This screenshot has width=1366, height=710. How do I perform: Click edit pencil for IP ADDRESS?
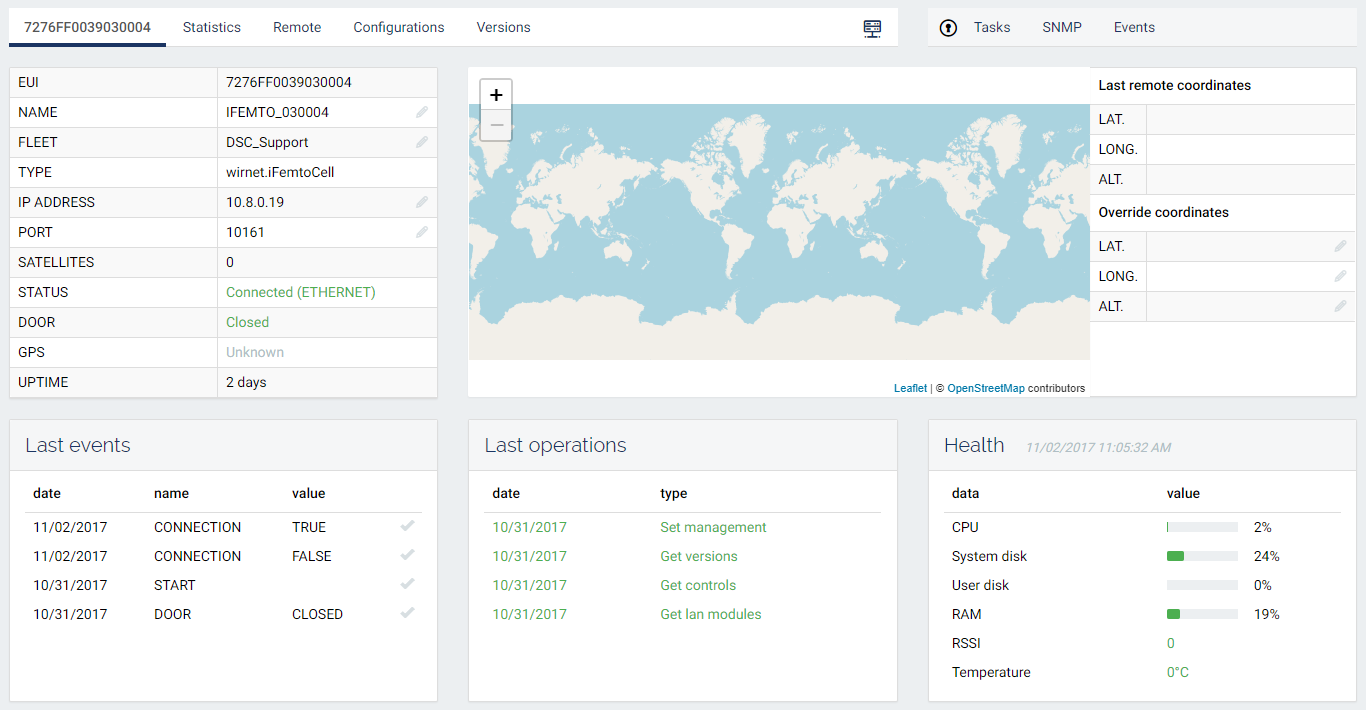tap(422, 203)
